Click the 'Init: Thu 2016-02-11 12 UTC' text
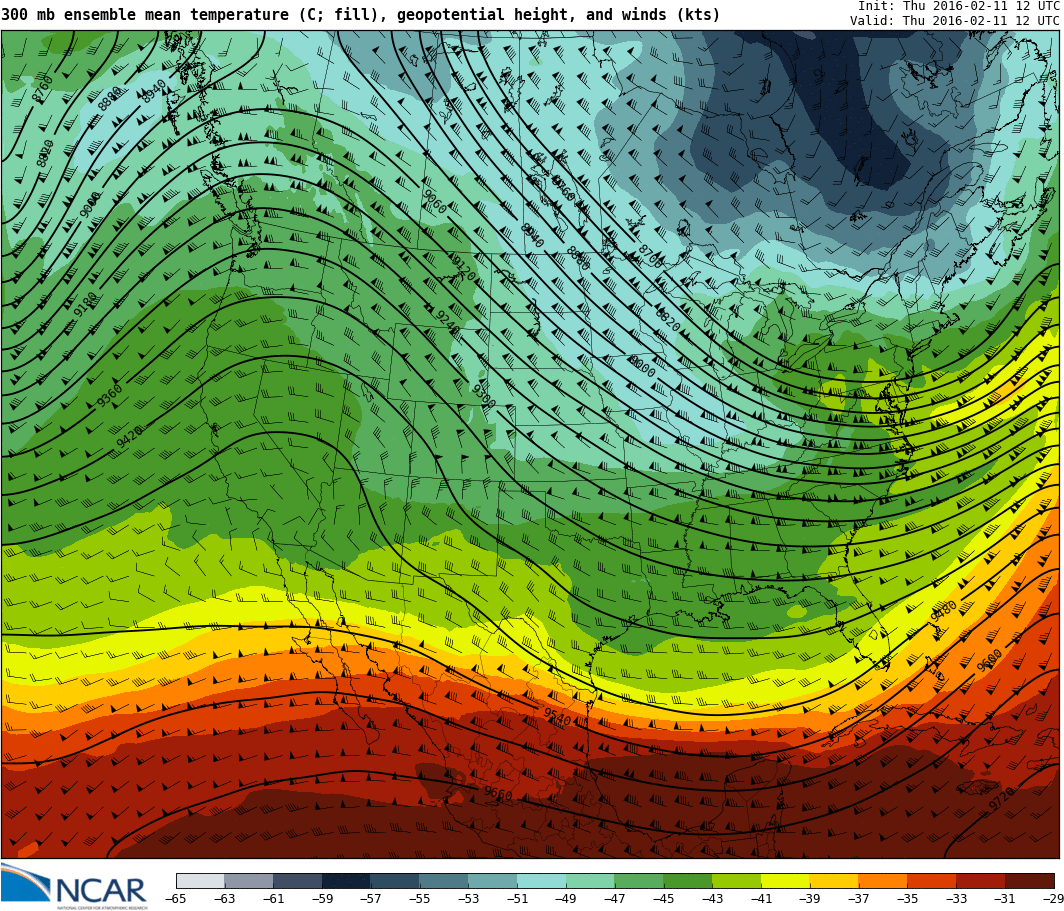This screenshot has height=911, width=1064. [x=958, y=5]
